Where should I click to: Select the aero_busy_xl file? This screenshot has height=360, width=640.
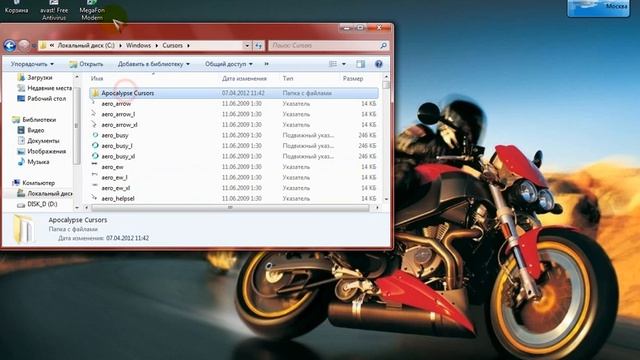click(x=233, y=156)
